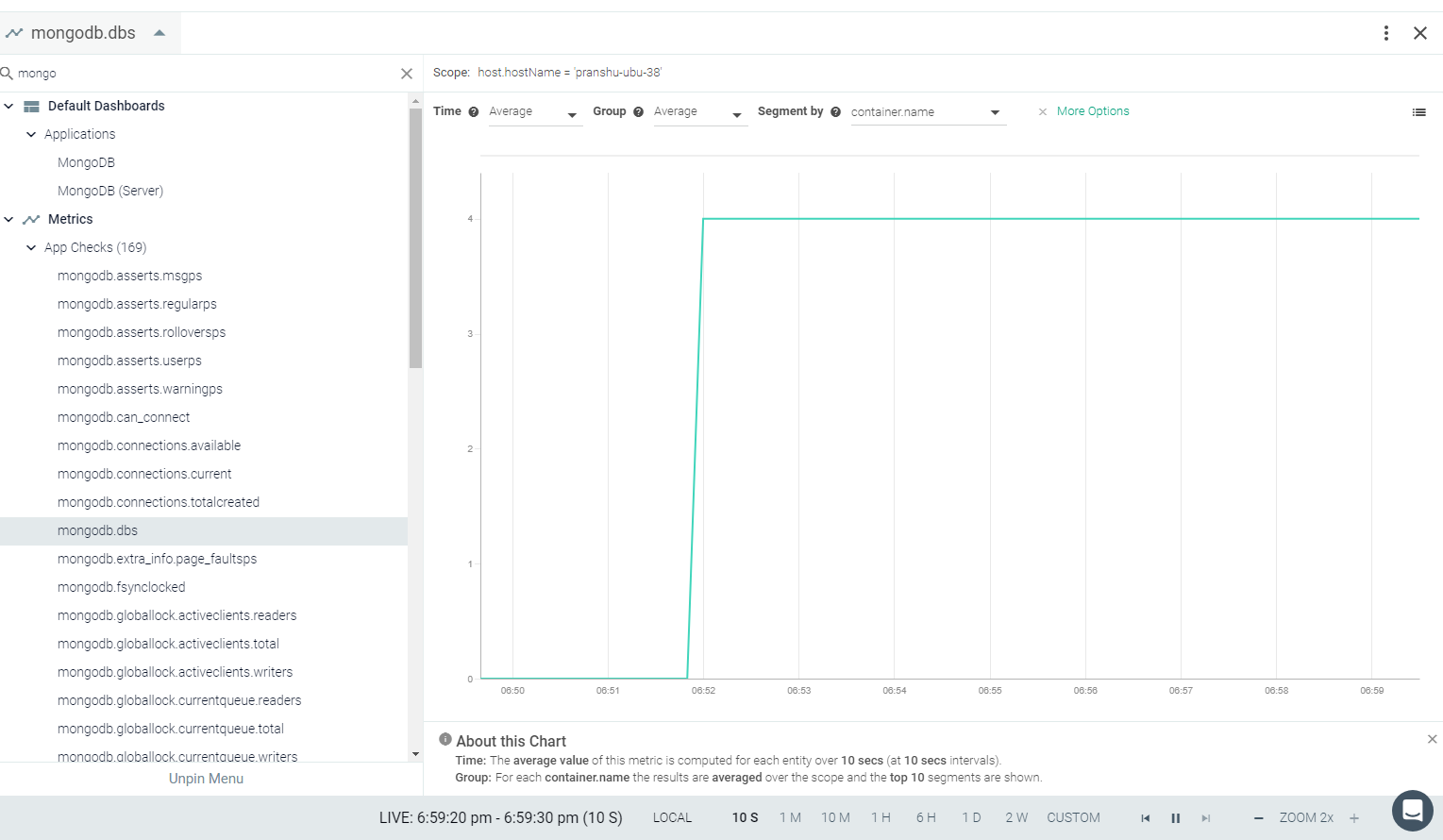Collapse the Metrics section

(x=8, y=219)
